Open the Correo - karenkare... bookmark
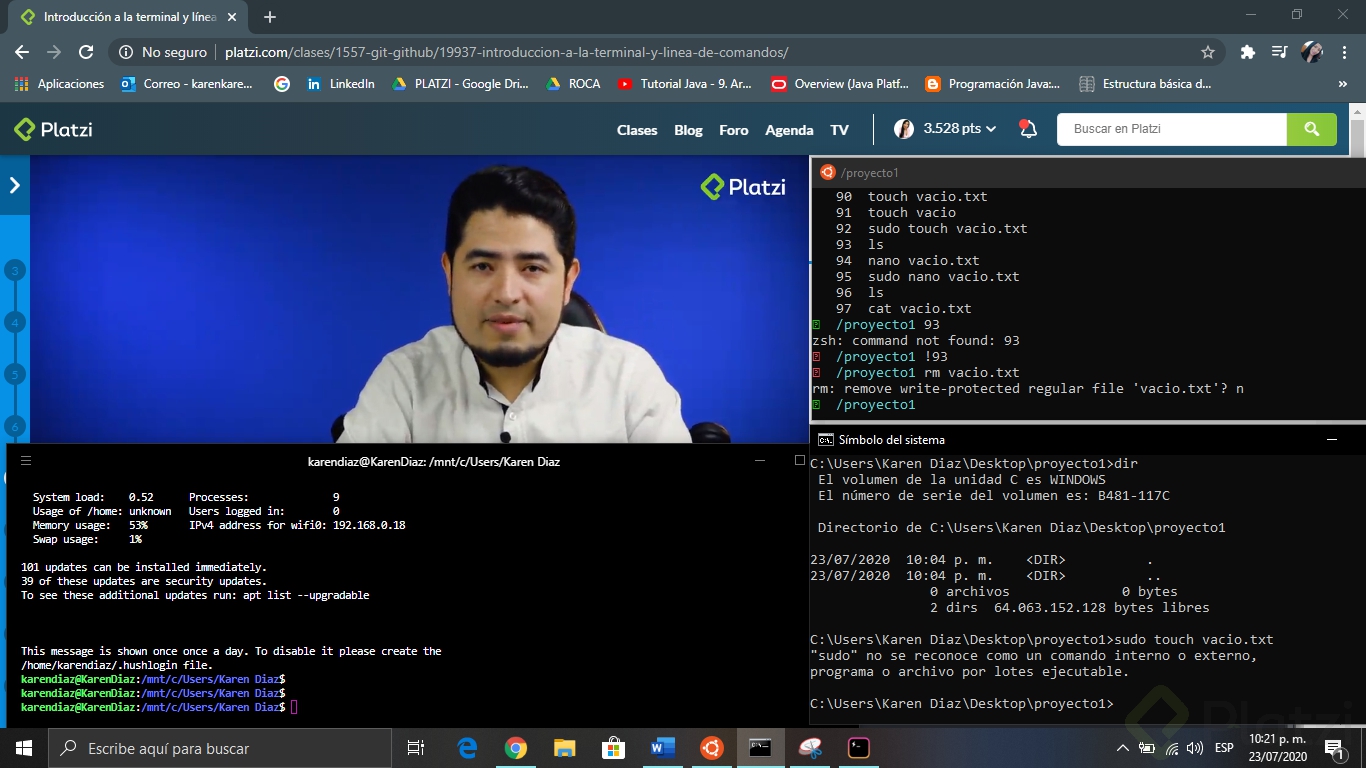 (187, 84)
